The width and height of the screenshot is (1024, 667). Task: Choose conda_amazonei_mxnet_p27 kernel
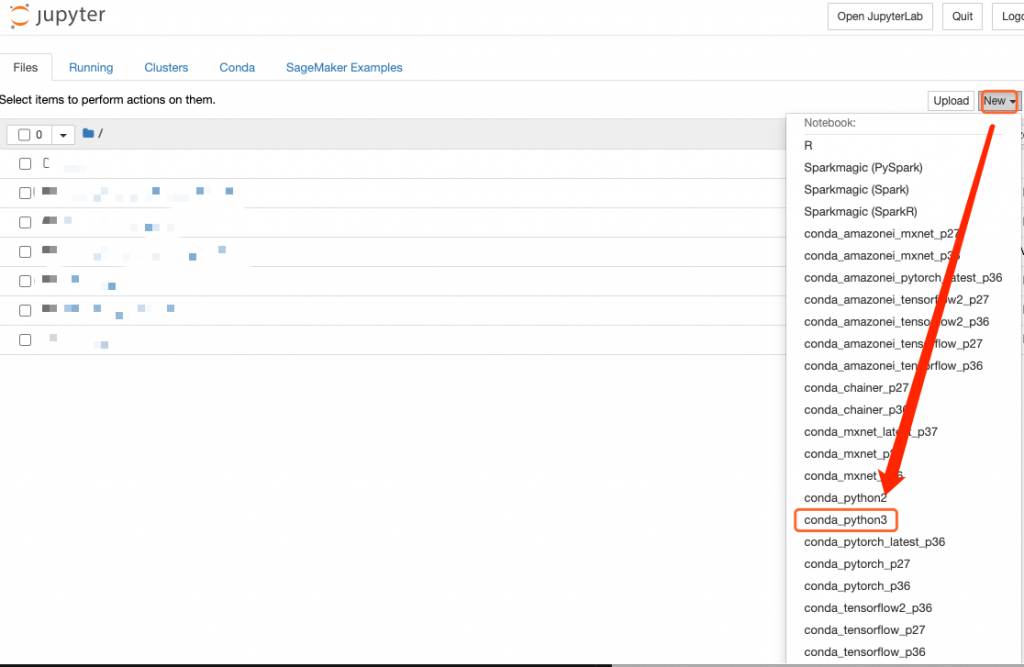point(881,233)
